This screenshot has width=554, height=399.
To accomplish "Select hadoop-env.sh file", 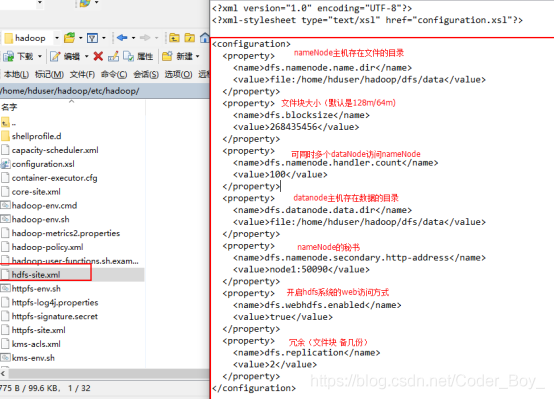I will click(35, 219).
